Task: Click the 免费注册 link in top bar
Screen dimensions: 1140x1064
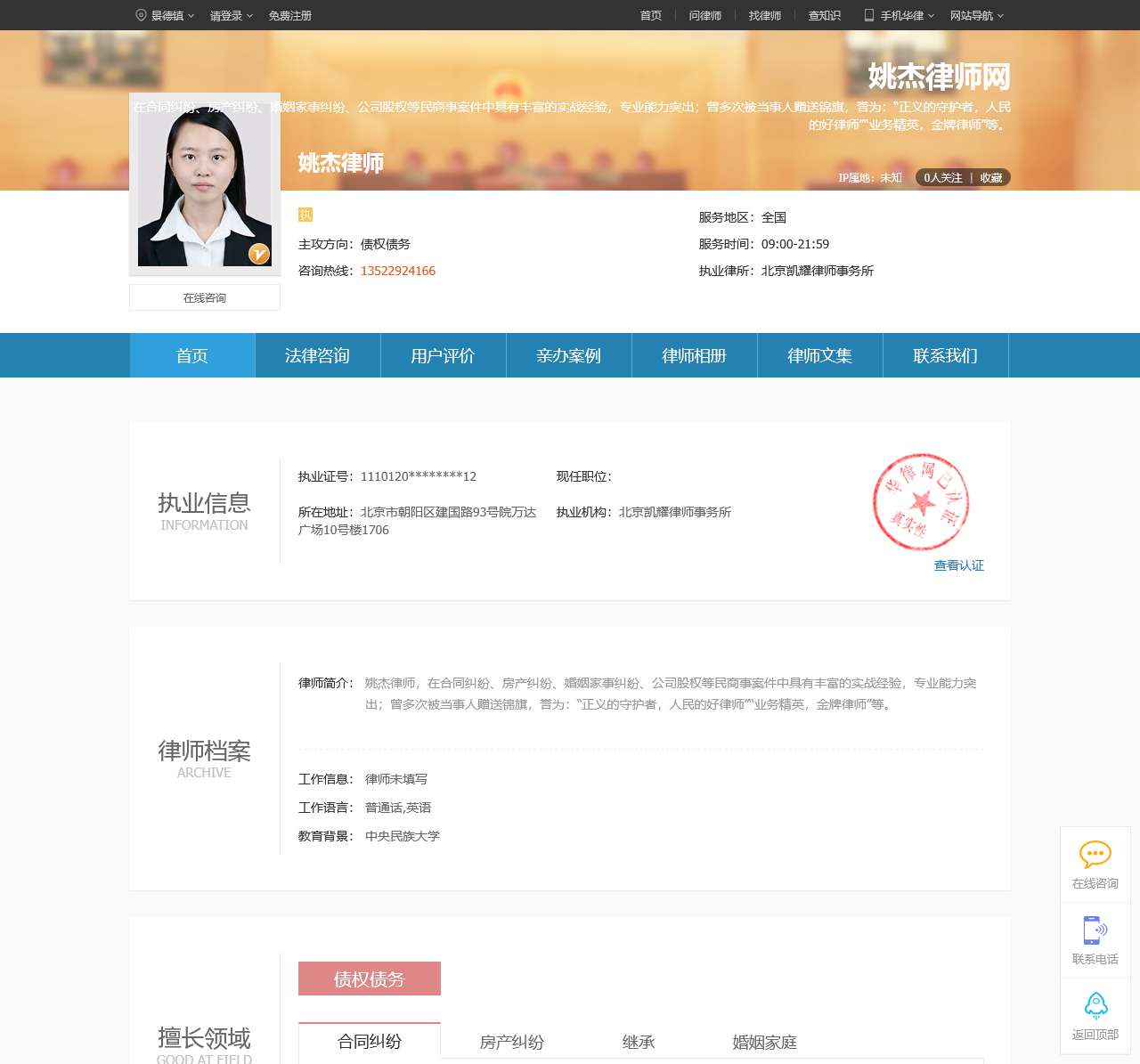Action: (x=290, y=15)
